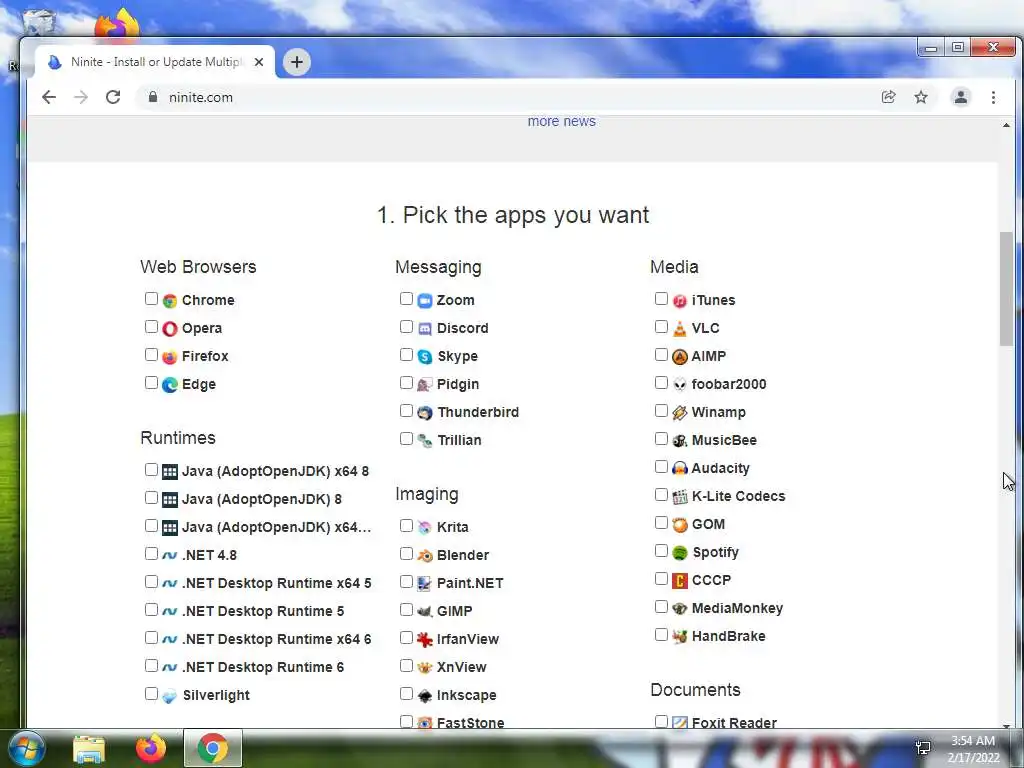Screen dimensions: 1024x768
Task: Click the Discord app icon
Action: (424, 328)
